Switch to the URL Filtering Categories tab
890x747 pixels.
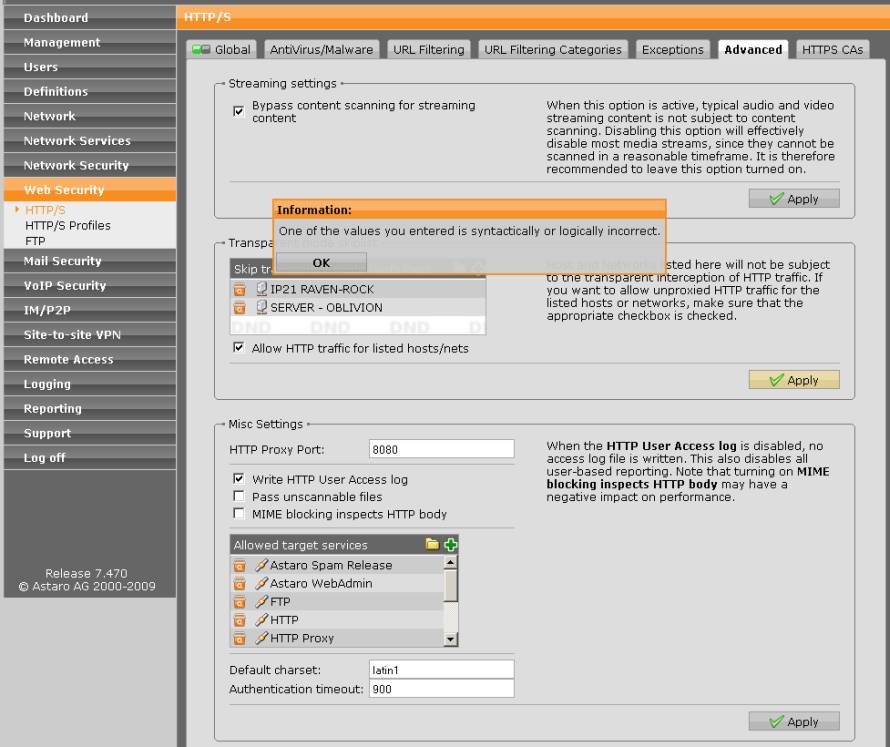tap(553, 50)
